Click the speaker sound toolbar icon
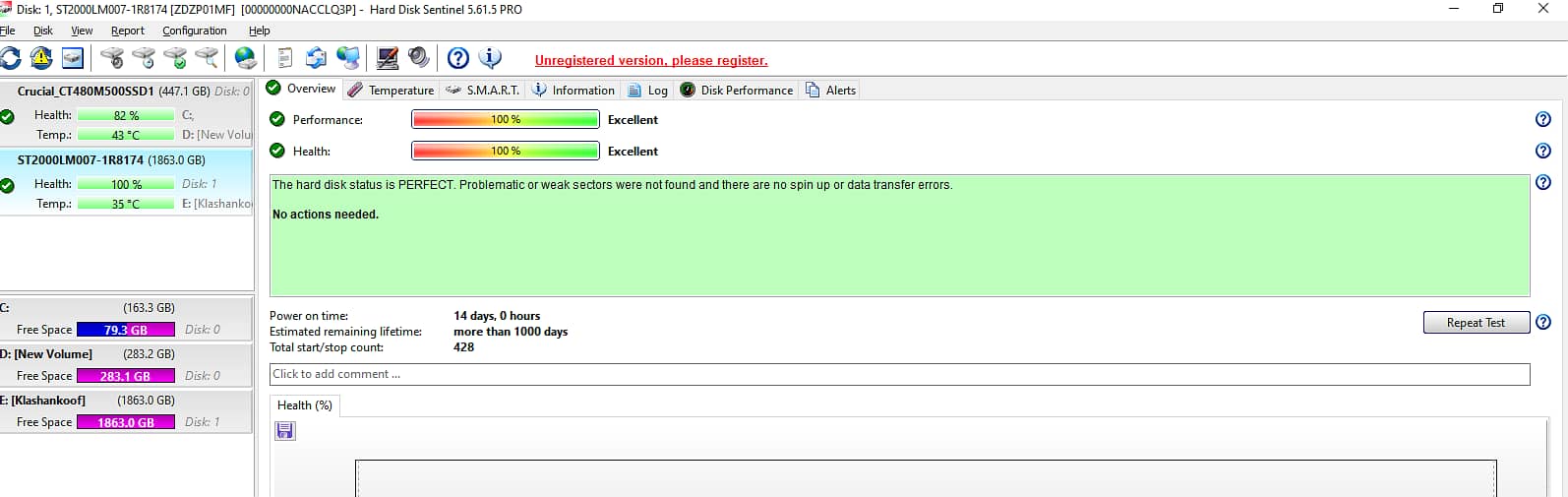 419,58
